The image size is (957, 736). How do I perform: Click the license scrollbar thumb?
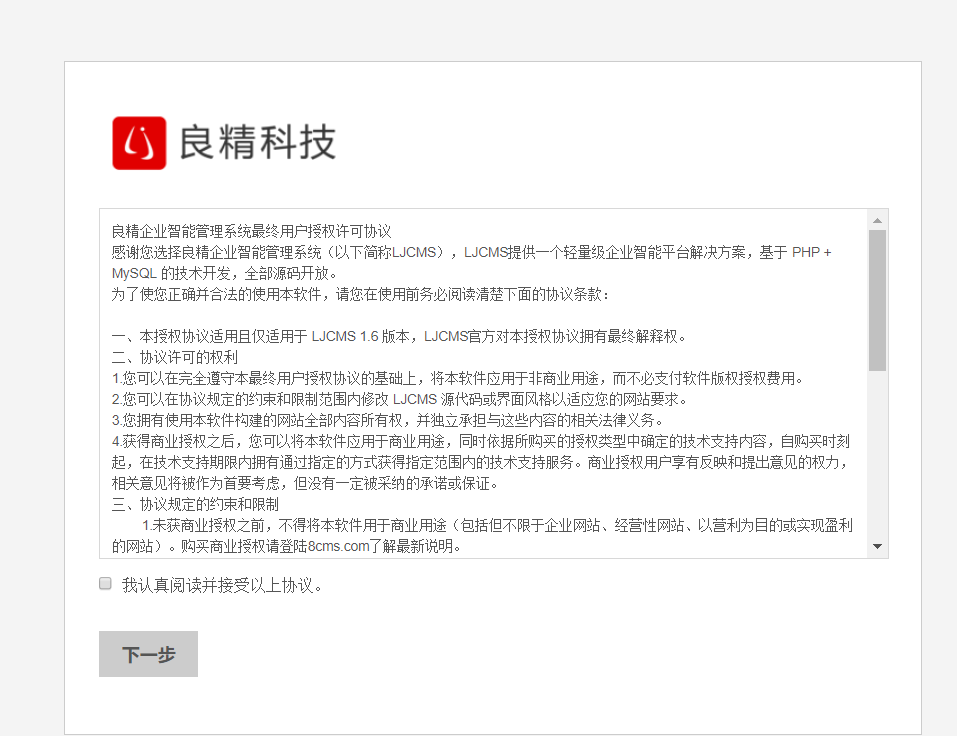point(877,300)
